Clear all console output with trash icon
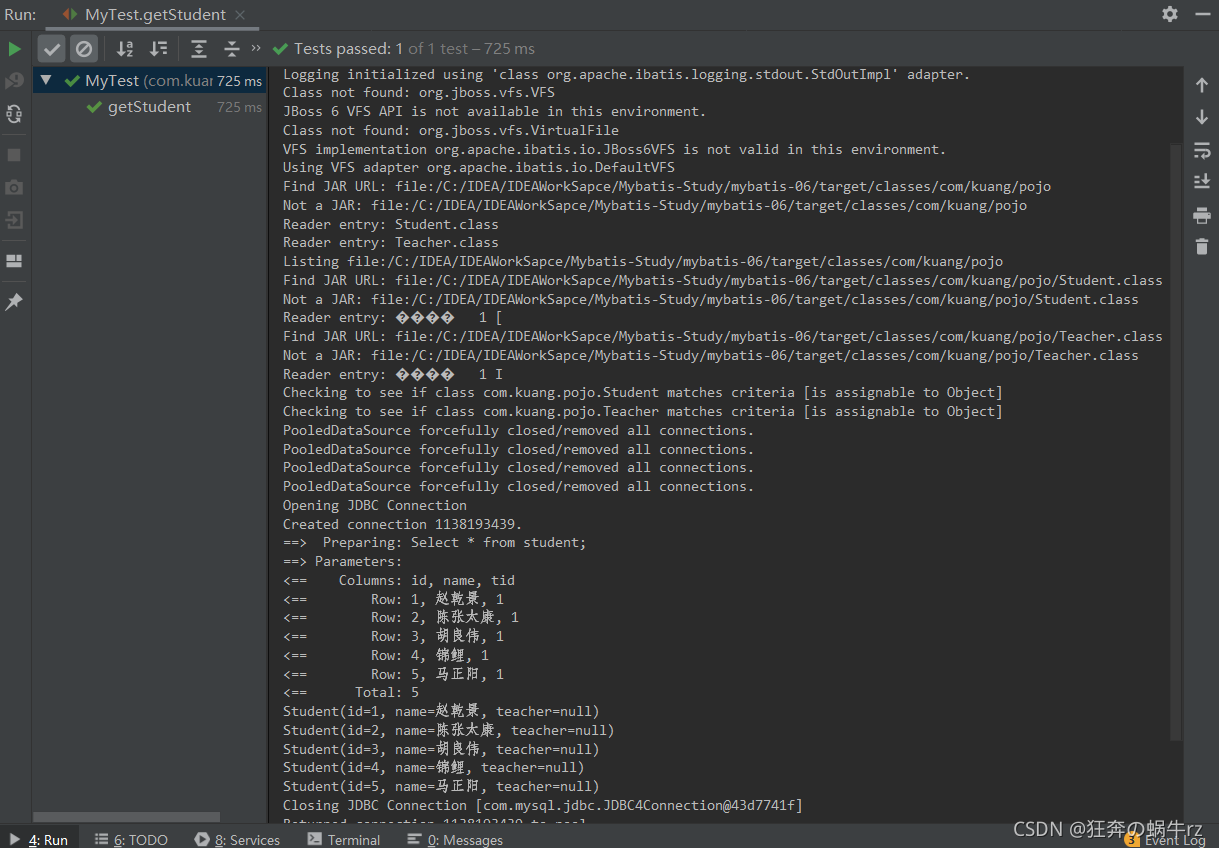This screenshot has width=1219, height=848. point(1202,246)
